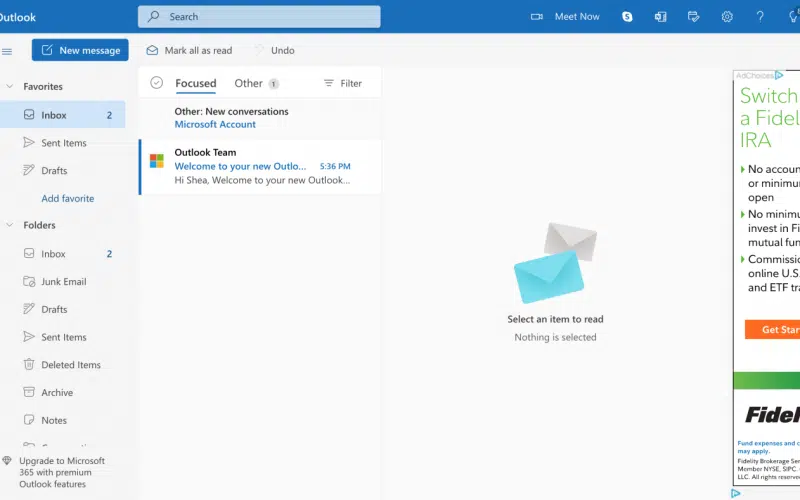Click Mark all as read
Viewport: 800px width, 500px height.
(x=189, y=50)
